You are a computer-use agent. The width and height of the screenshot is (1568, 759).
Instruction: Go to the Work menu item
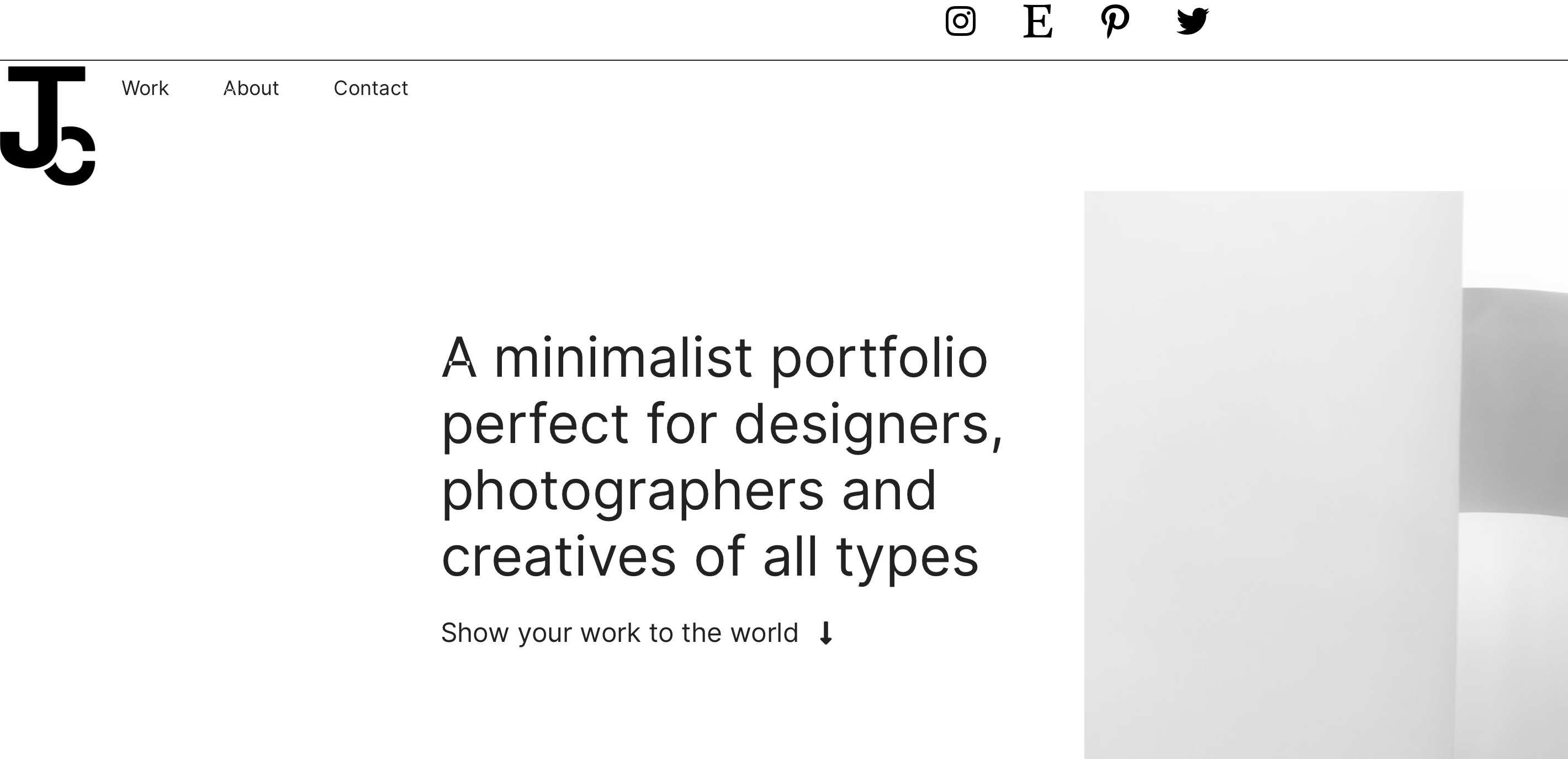[x=145, y=88]
